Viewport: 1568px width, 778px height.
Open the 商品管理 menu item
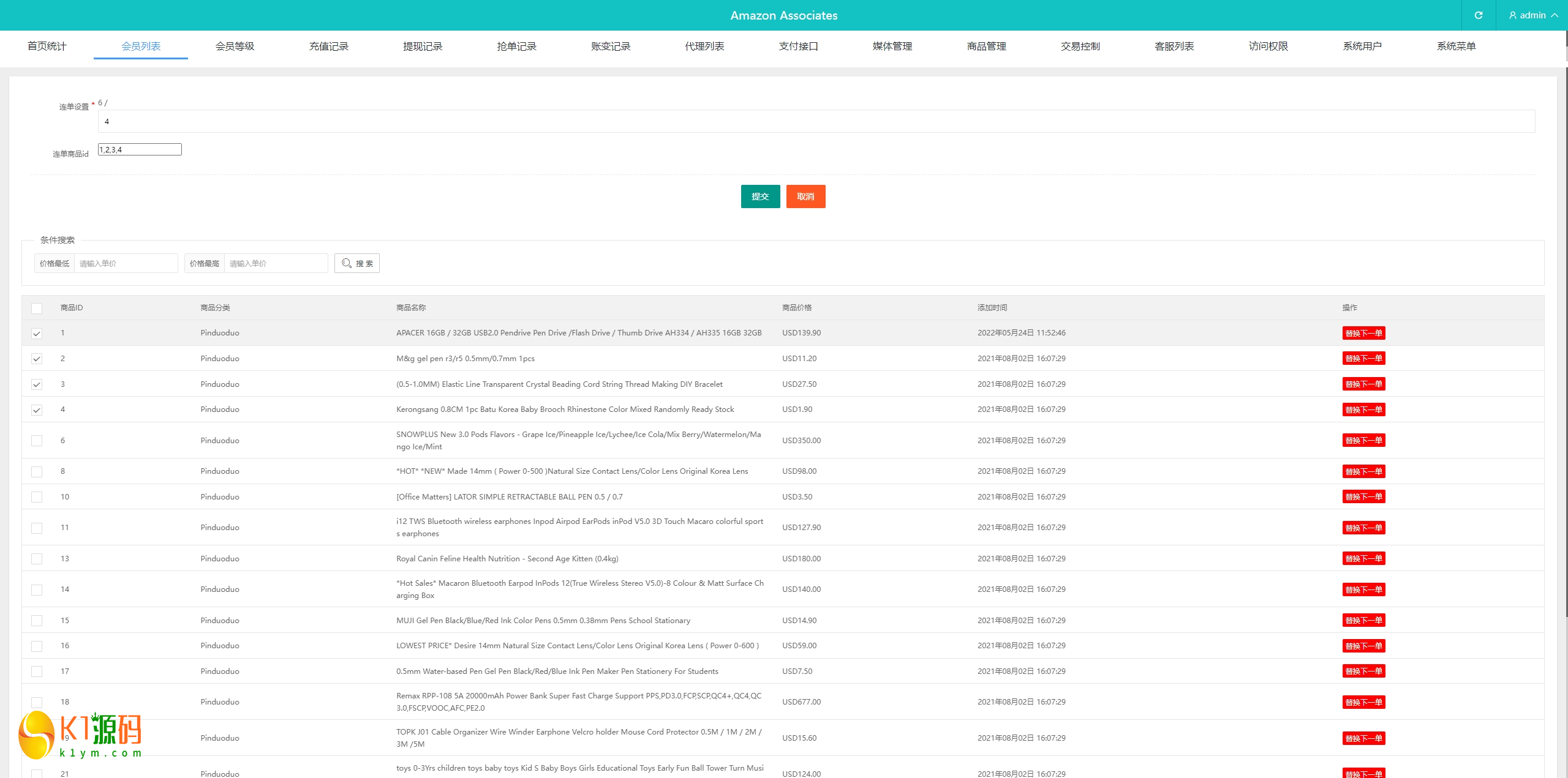click(x=984, y=46)
